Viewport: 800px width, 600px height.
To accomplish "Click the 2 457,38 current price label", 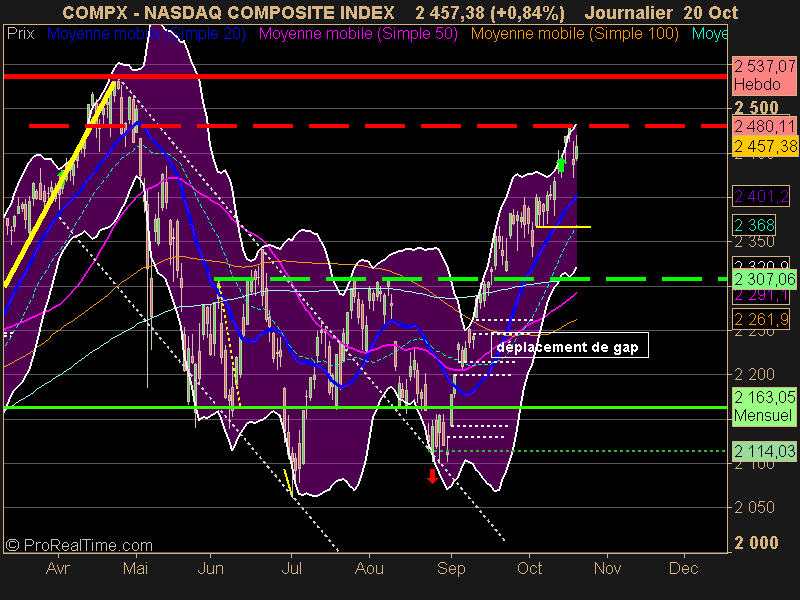I will 764,146.
